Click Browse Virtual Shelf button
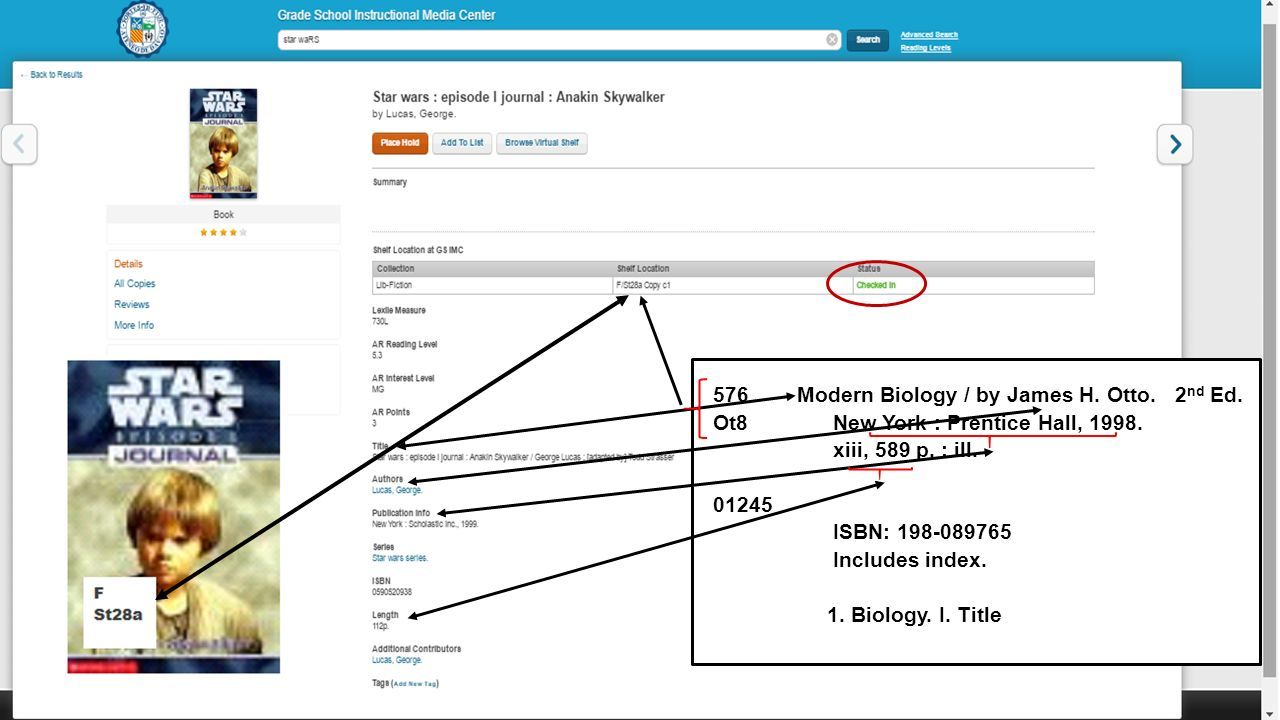Image resolution: width=1280 pixels, height=720 pixels. tap(542, 143)
